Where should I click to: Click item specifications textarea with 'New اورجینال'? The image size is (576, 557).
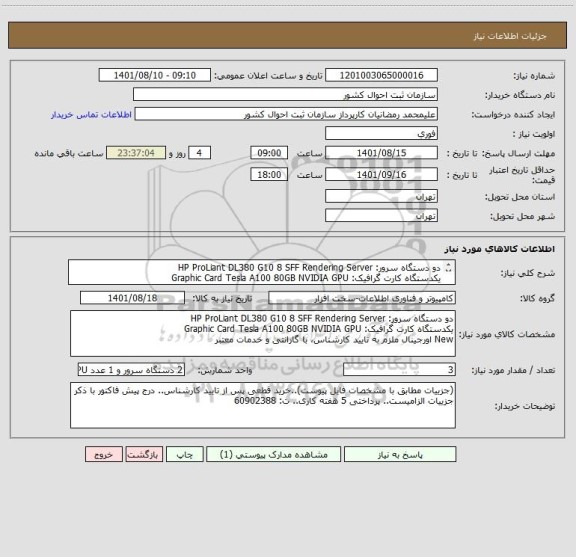[x=263, y=334]
